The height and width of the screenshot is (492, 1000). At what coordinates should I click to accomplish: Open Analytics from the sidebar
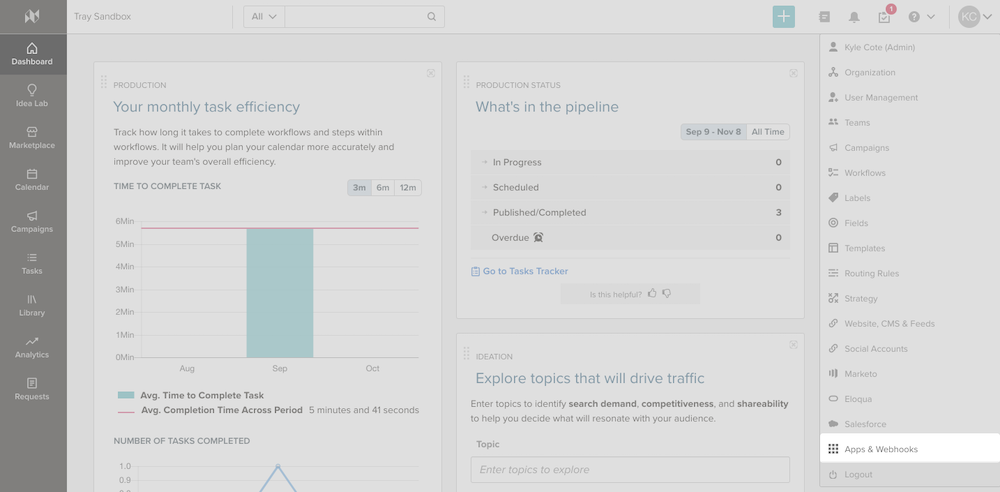click(32, 346)
